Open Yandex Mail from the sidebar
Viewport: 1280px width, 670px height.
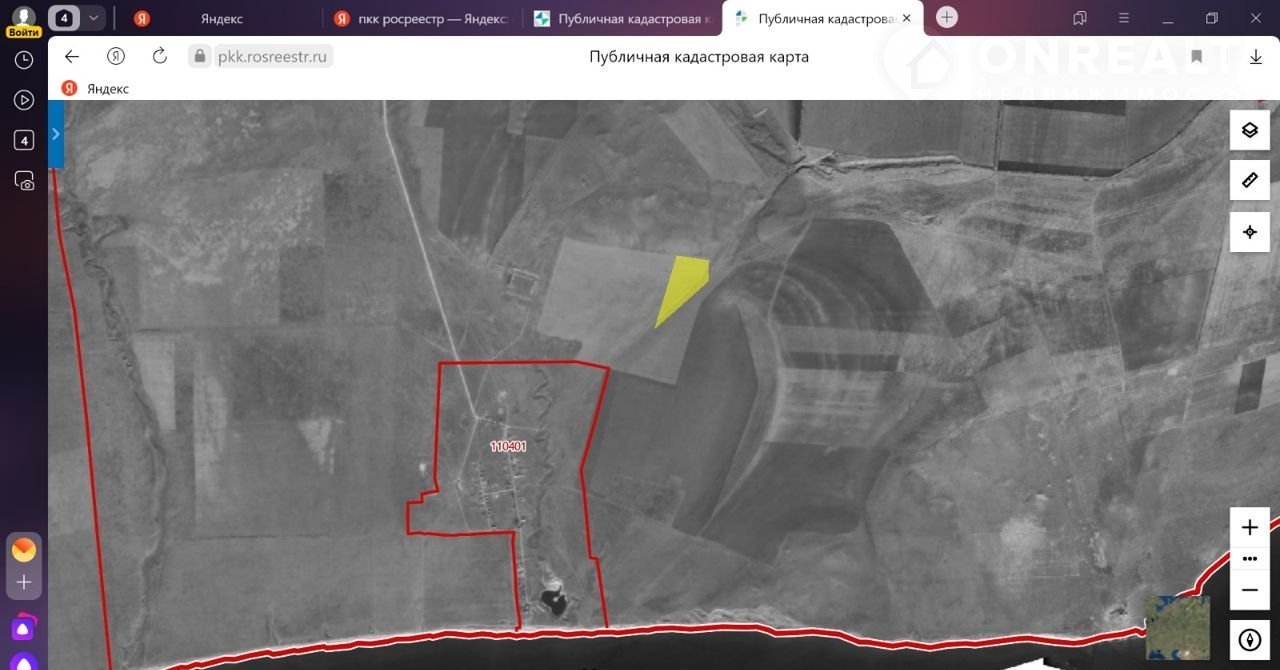tap(24, 549)
